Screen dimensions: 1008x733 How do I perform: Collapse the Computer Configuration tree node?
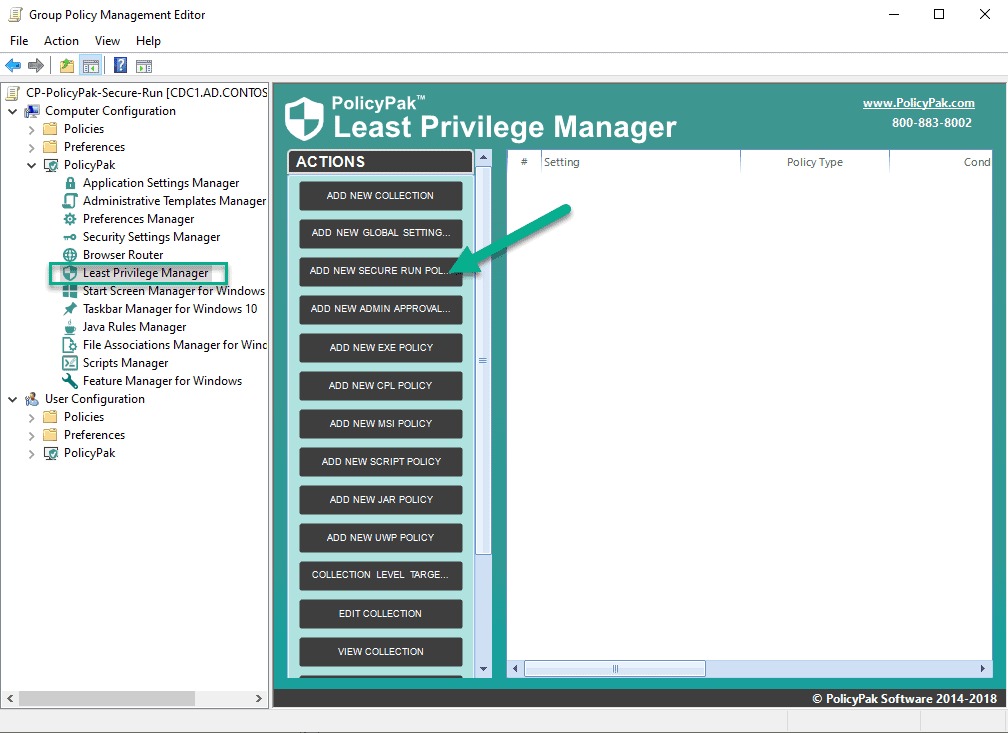13,111
